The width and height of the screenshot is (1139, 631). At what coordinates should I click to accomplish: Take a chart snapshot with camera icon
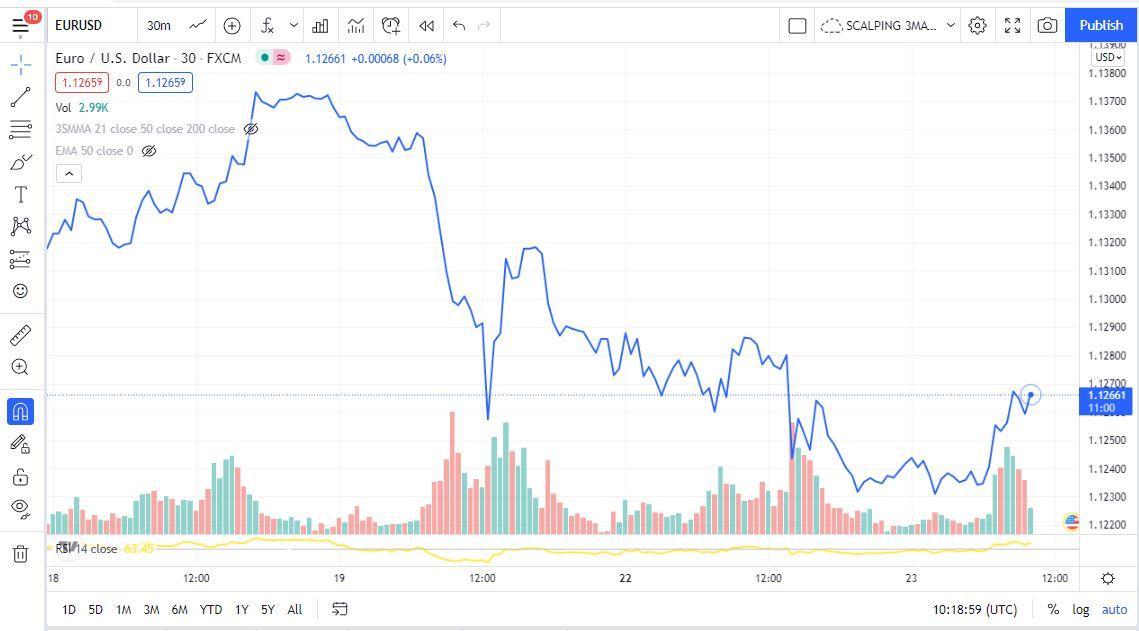tap(1047, 25)
